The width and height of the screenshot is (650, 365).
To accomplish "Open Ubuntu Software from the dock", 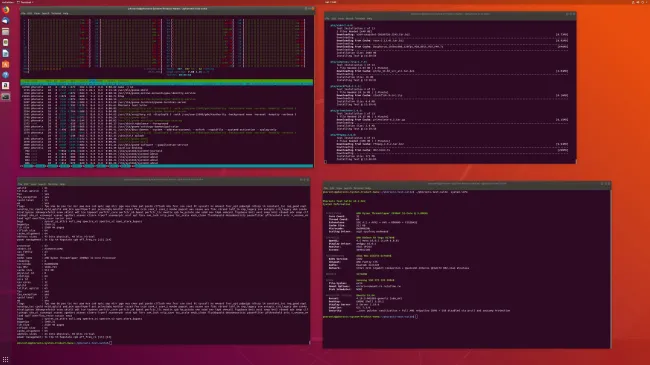I will click(x=5, y=64).
